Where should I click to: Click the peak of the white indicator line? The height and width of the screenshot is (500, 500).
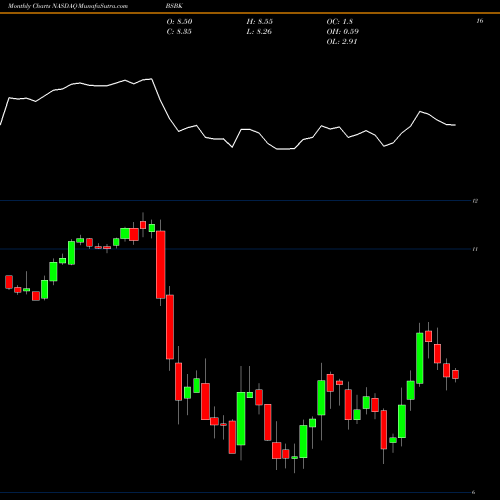152,79
